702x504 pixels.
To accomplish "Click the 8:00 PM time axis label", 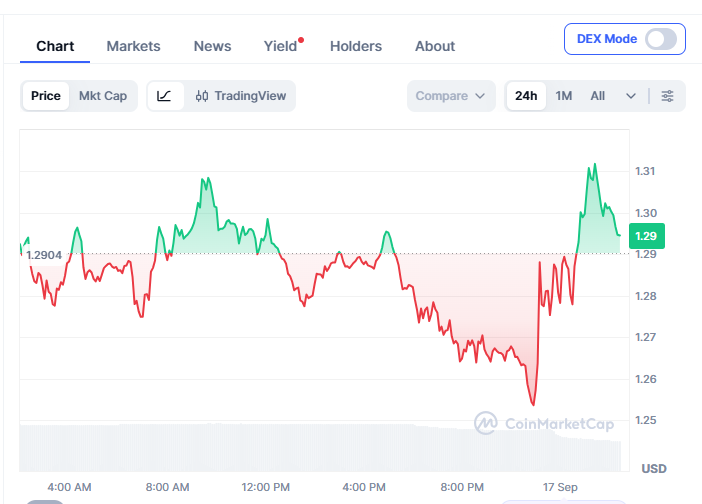I will coord(462,487).
